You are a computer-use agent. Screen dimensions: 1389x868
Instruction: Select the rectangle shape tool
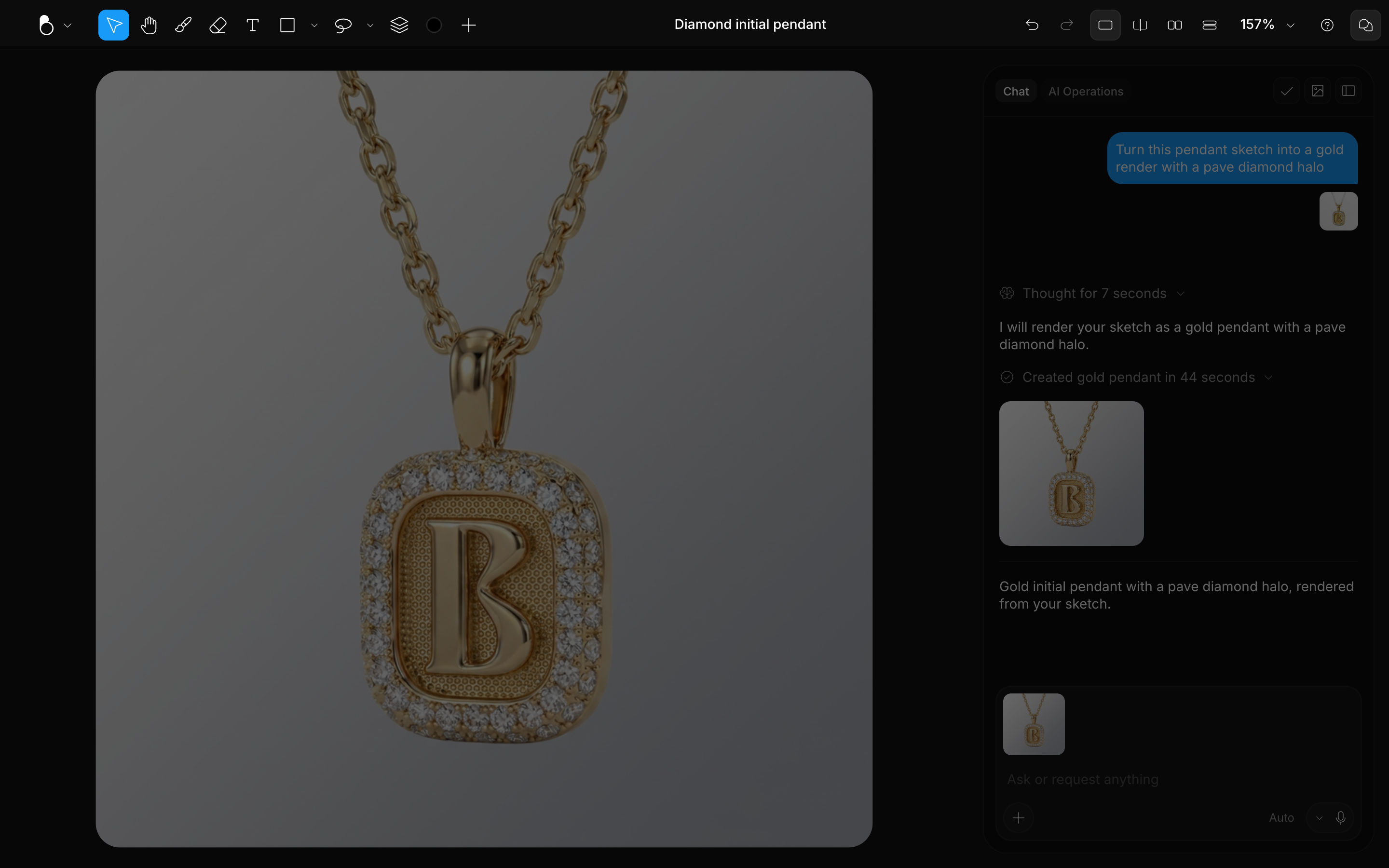(x=287, y=25)
